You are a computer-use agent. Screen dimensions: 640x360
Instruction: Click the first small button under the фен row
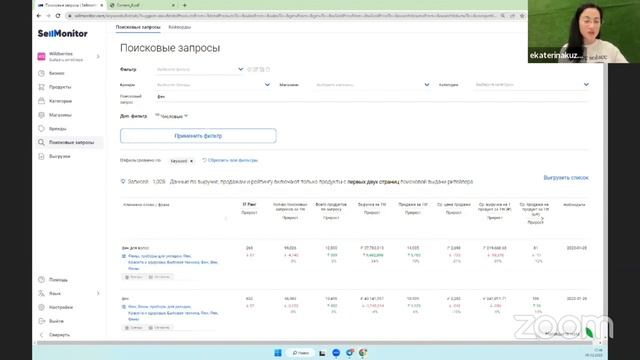pos(133,328)
